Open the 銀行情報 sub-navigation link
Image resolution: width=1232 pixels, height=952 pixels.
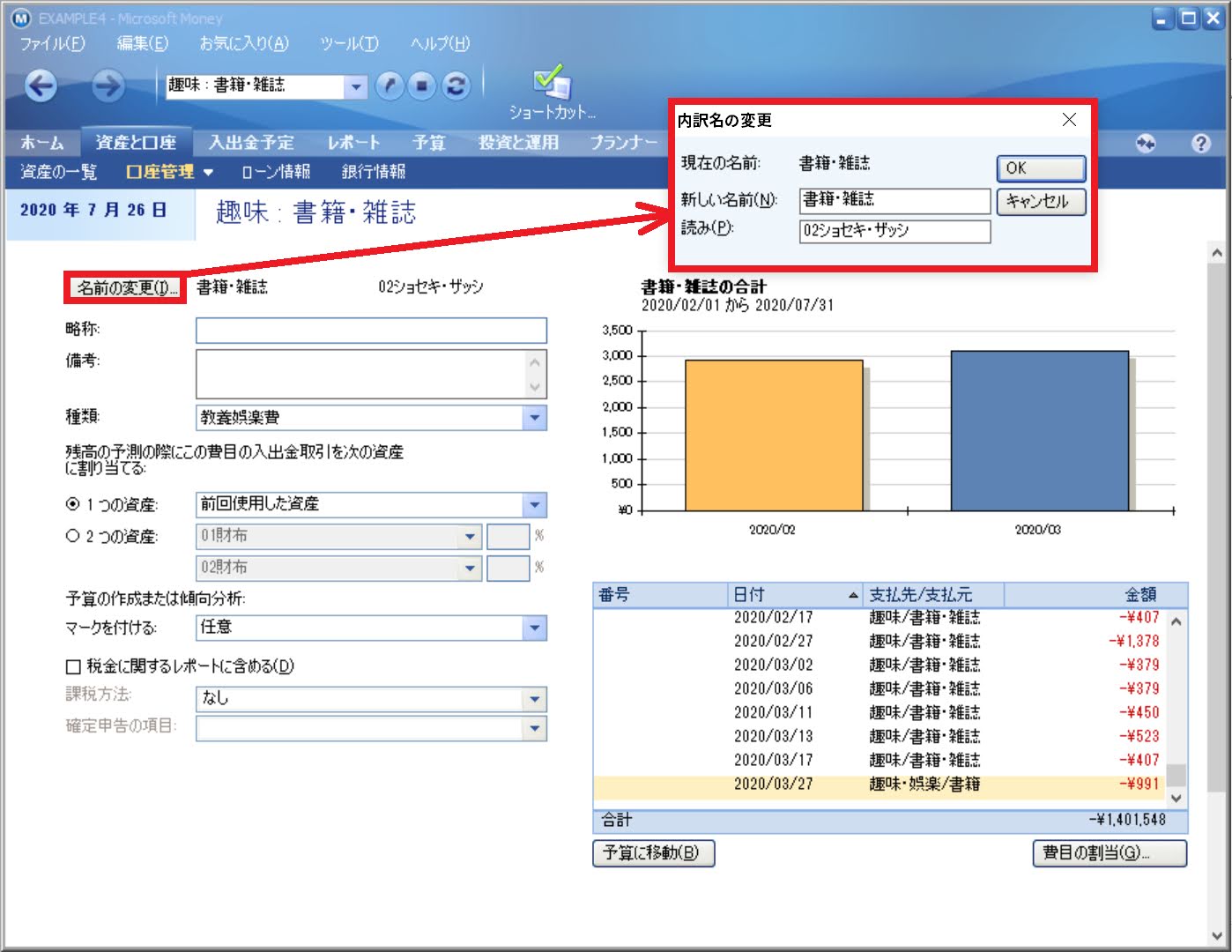point(374,172)
